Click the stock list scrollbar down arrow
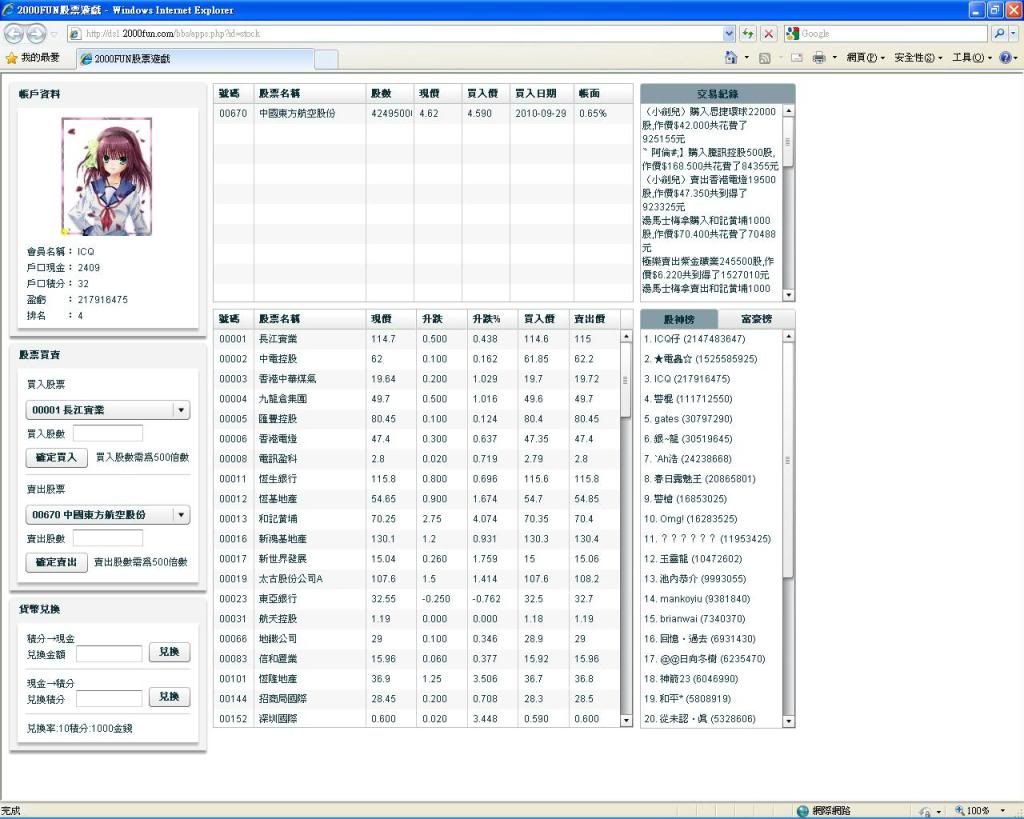1024x819 pixels. coord(626,719)
